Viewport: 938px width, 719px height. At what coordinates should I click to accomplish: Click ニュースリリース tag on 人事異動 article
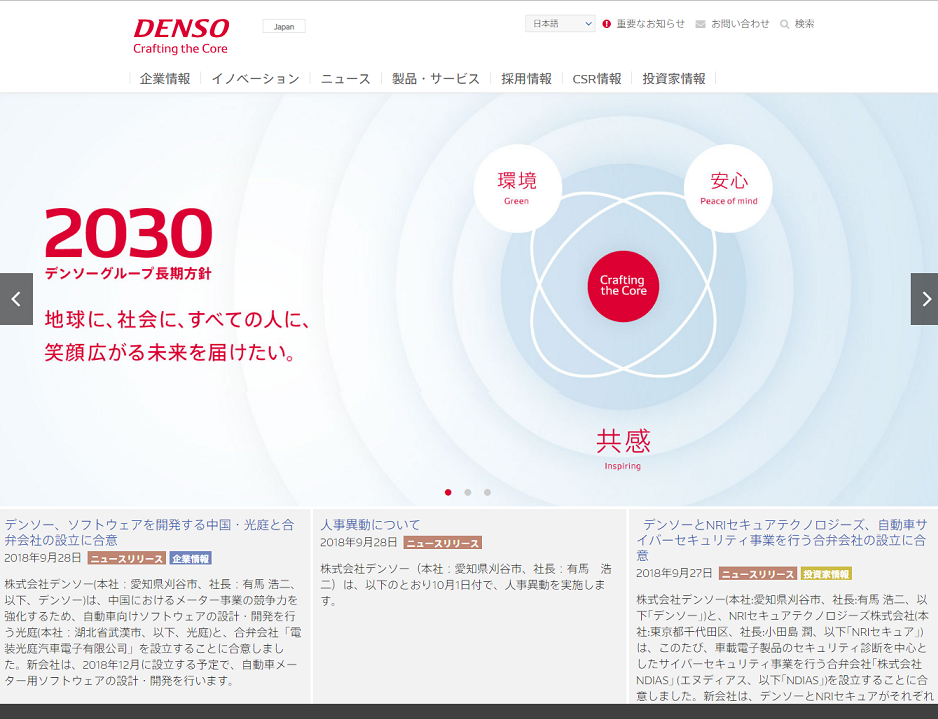[443, 543]
